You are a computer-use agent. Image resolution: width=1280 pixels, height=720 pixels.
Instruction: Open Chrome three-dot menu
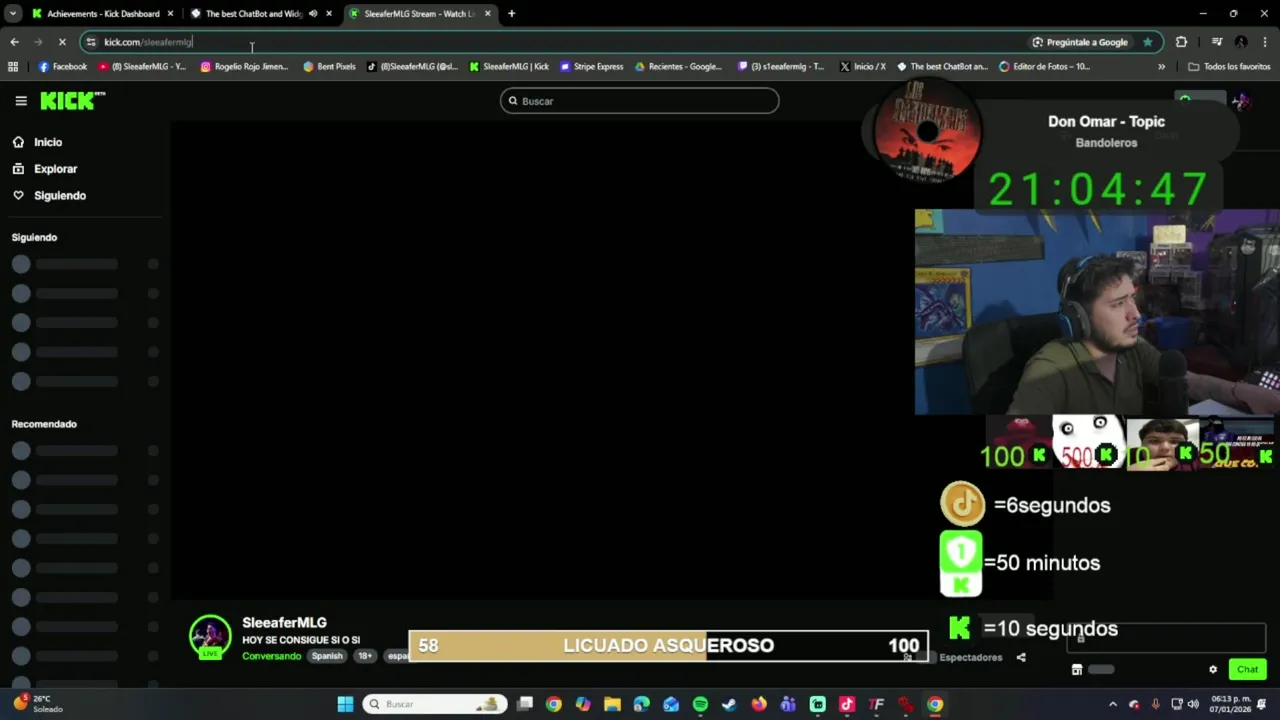coord(1265,42)
